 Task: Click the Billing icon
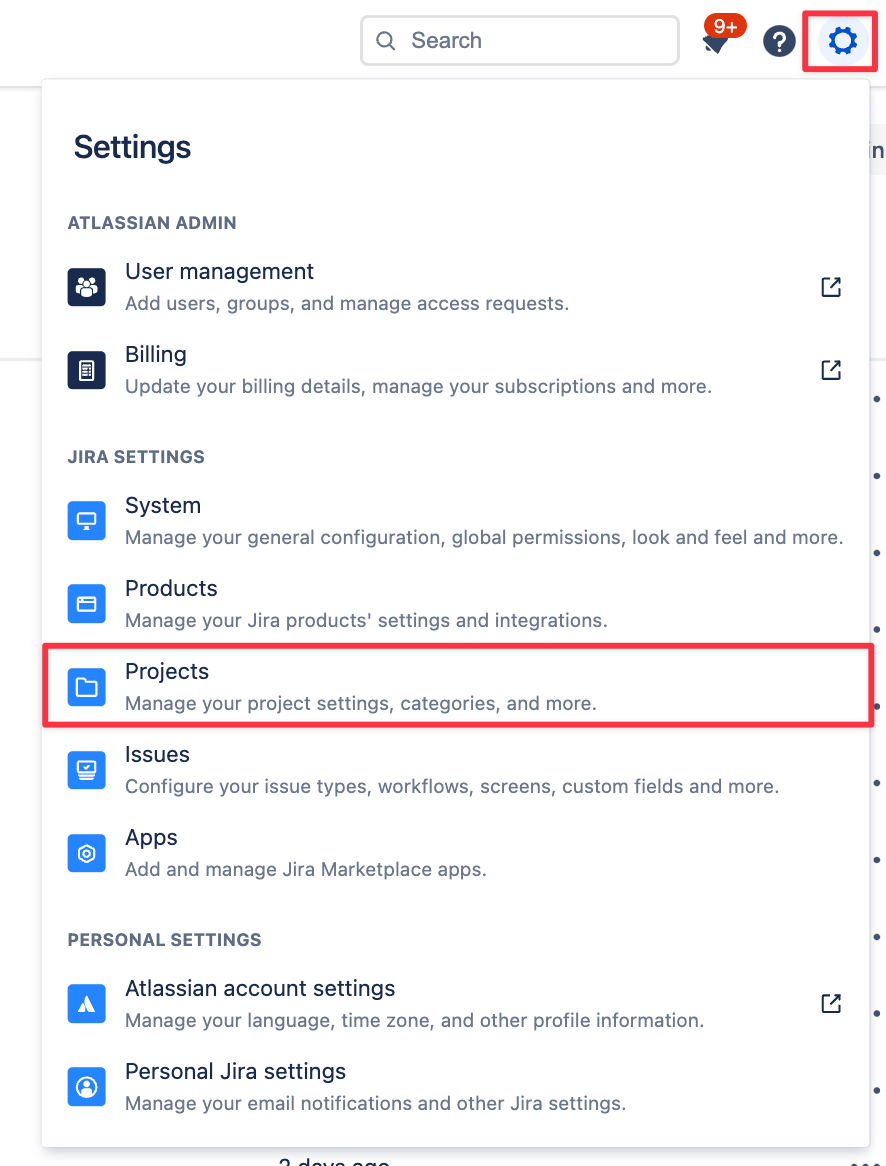click(x=86, y=370)
